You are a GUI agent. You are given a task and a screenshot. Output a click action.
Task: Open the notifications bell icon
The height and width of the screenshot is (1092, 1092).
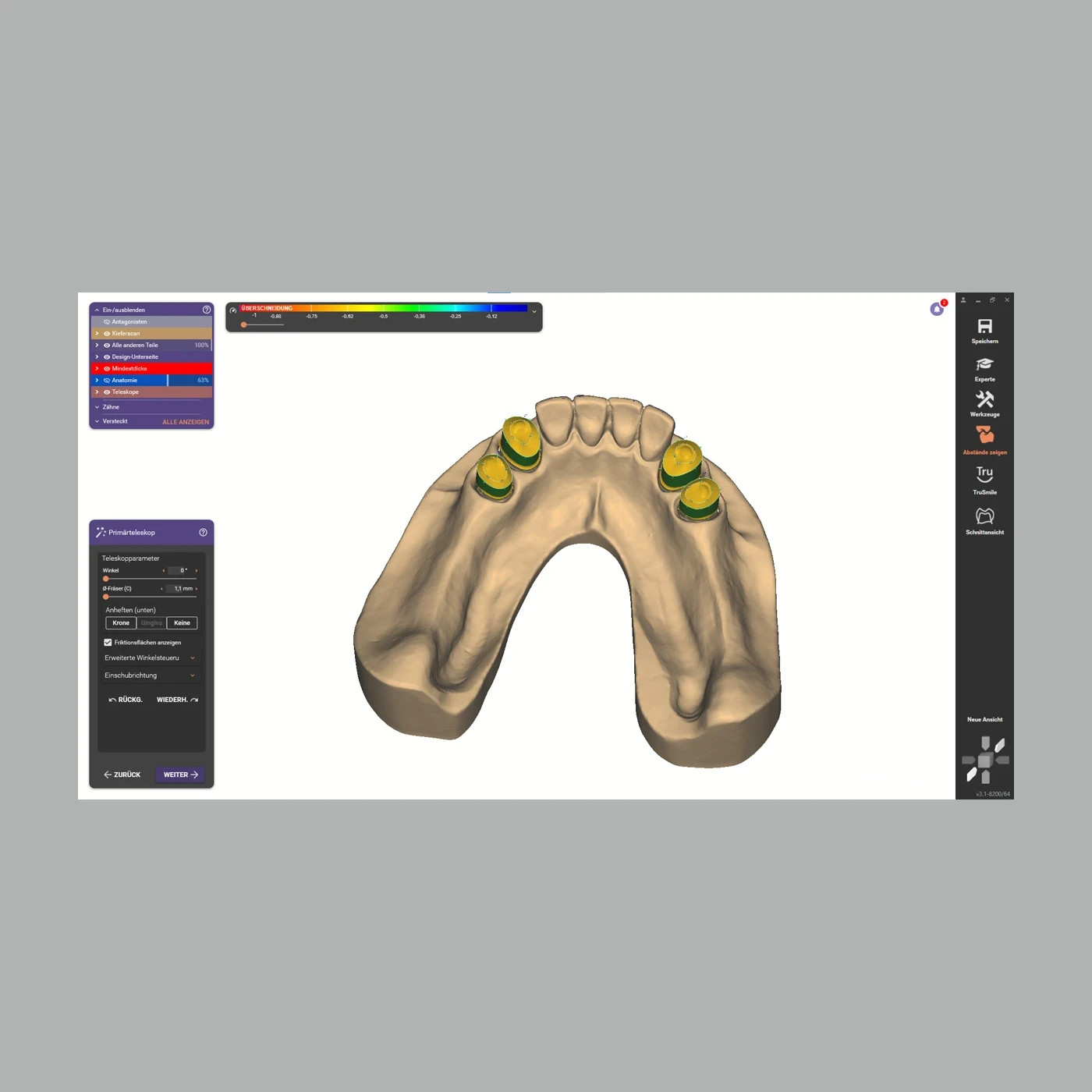(935, 308)
